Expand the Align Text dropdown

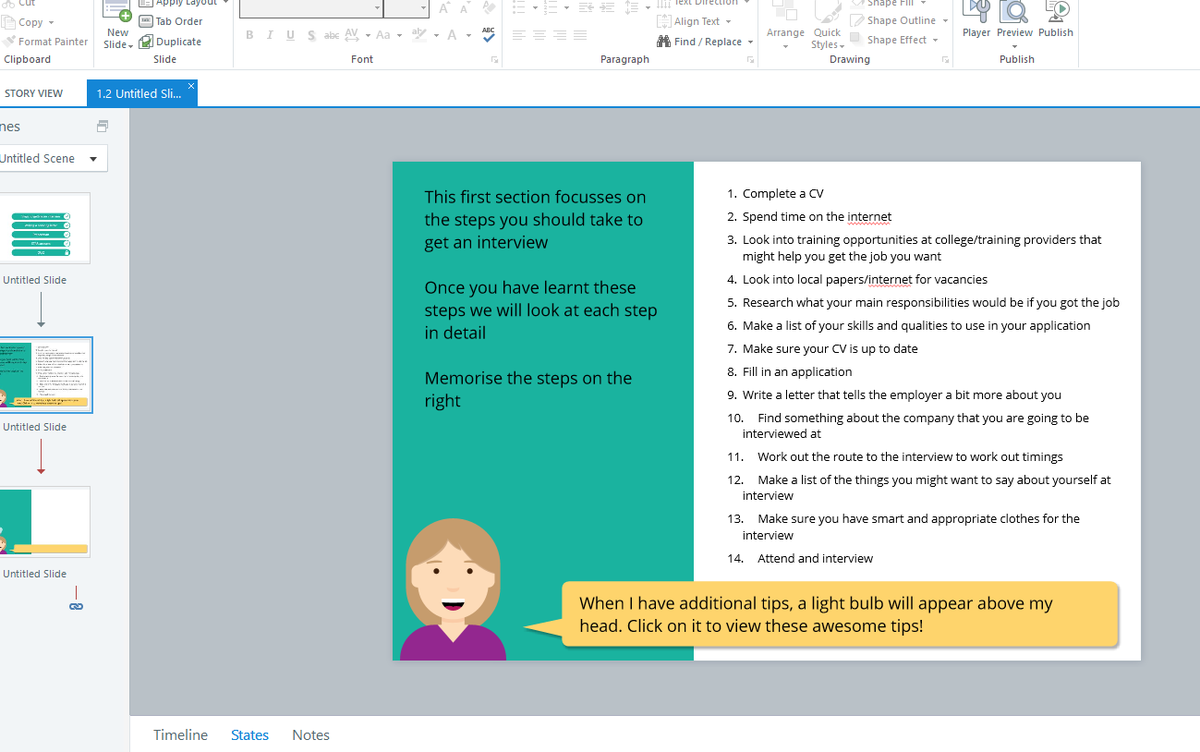click(728, 21)
